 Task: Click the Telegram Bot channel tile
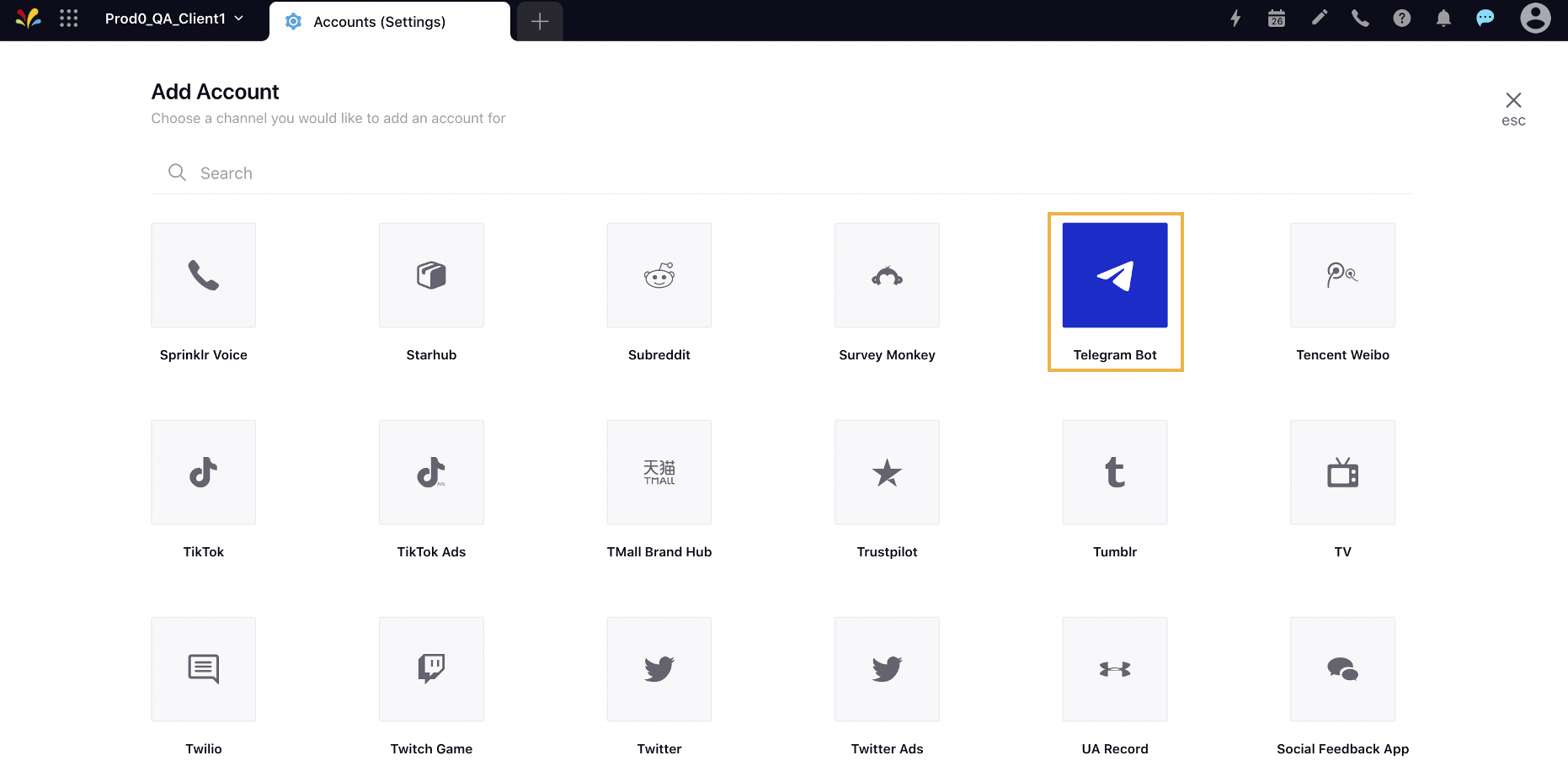pos(1115,275)
